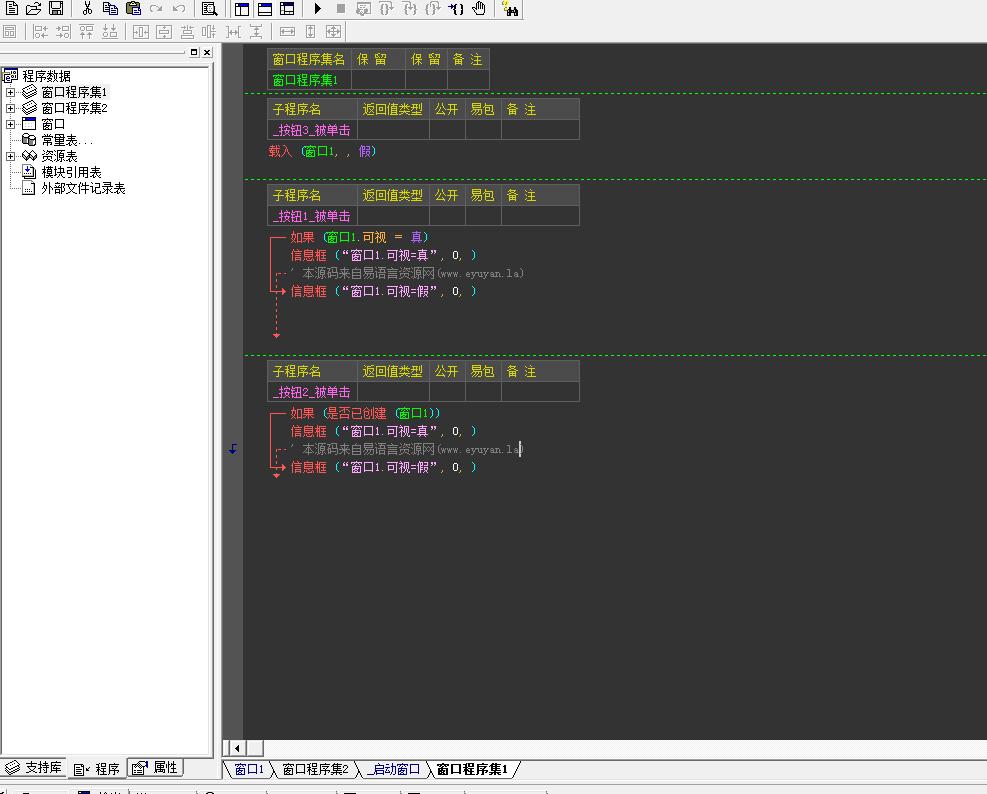Toggle the third window layout panel icon
The image size is (987, 794).
pyautogui.click(x=288, y=9)
